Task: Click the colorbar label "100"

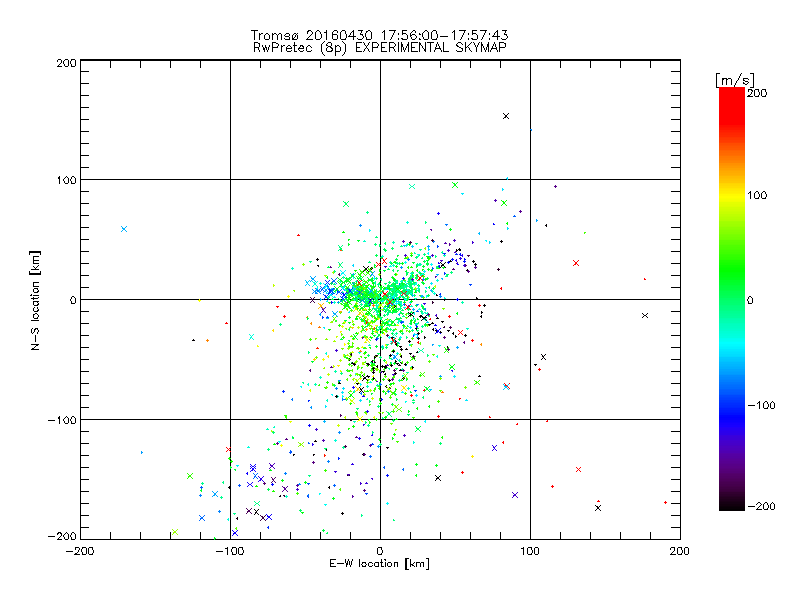Action: click(757, 195)
